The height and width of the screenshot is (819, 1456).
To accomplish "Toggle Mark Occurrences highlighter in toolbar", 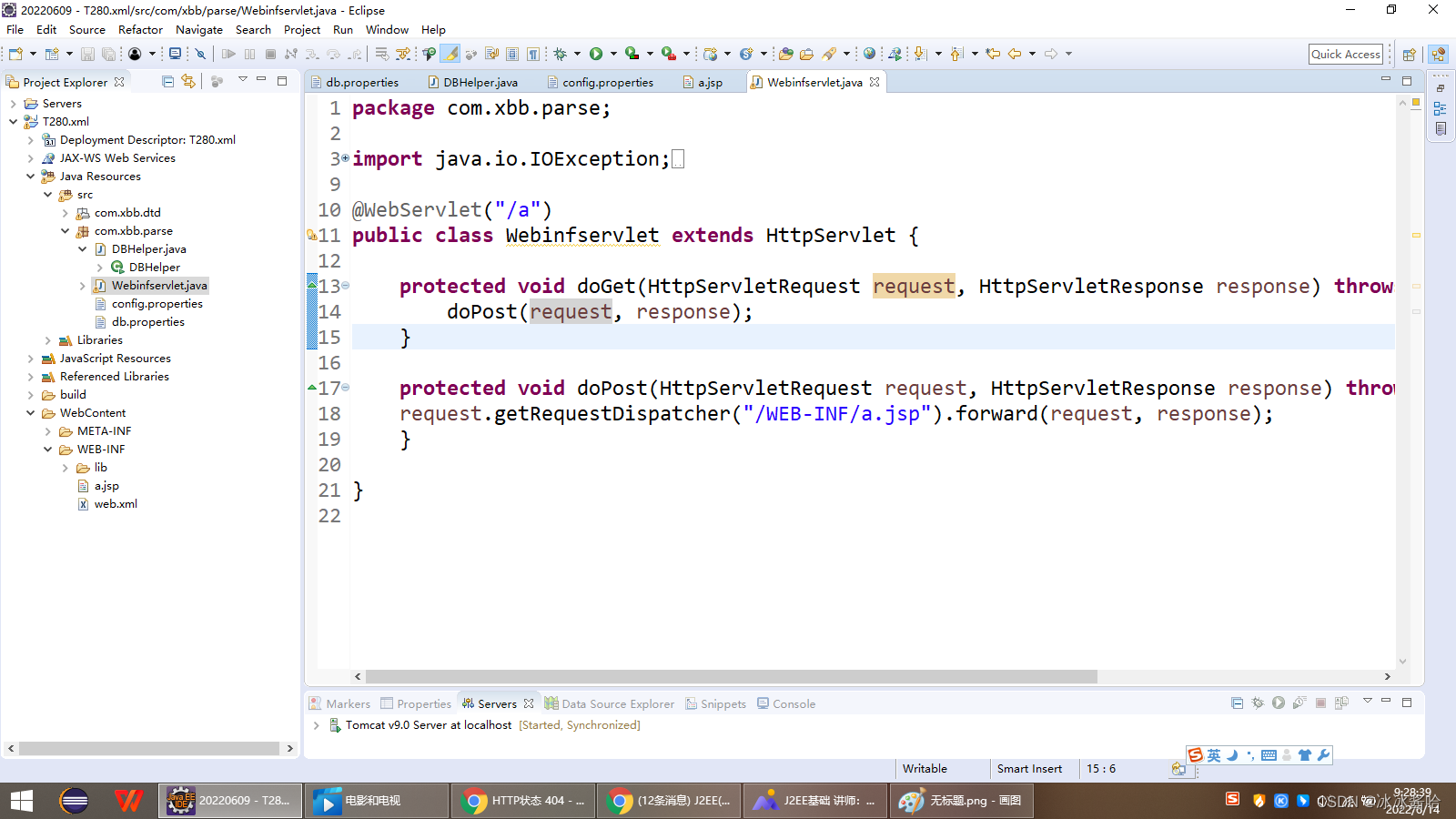I will point(450,54).
